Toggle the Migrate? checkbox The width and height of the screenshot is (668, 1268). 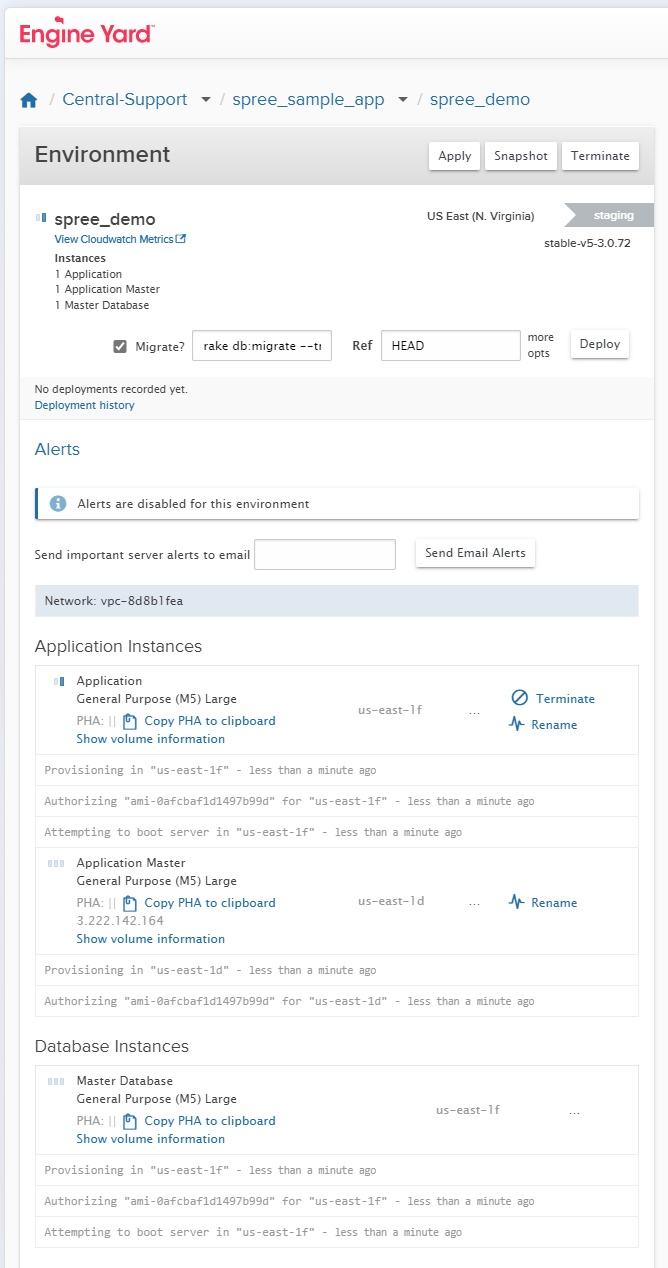click(120, 347)
